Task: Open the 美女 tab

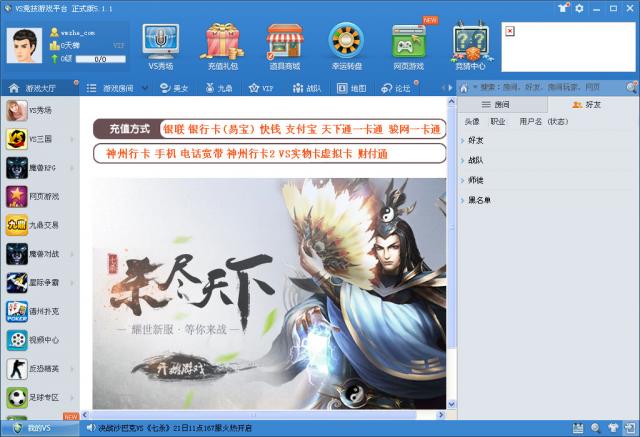Action: (x=174, y=88)
